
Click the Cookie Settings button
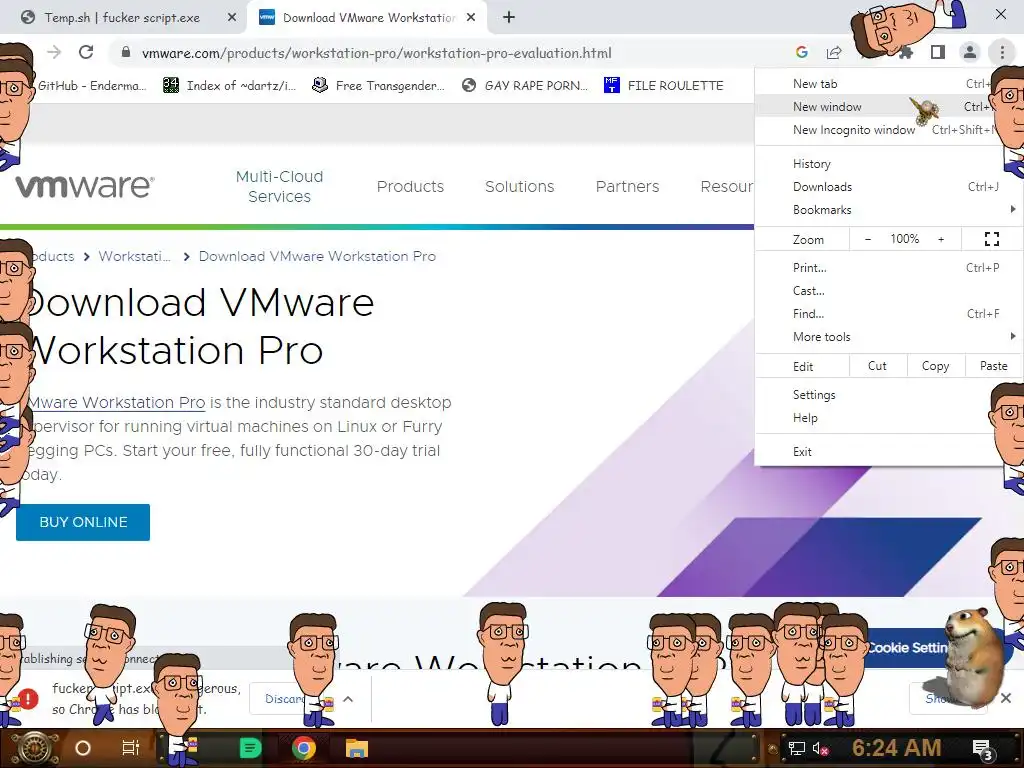[x=908, y=647]
